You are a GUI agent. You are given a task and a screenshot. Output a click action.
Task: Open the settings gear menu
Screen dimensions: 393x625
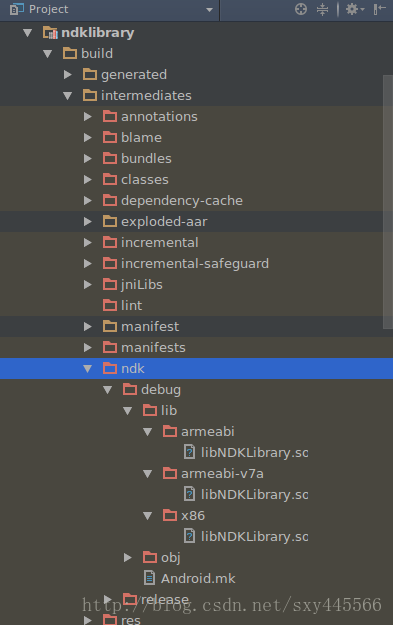click(x=355, y=9)
